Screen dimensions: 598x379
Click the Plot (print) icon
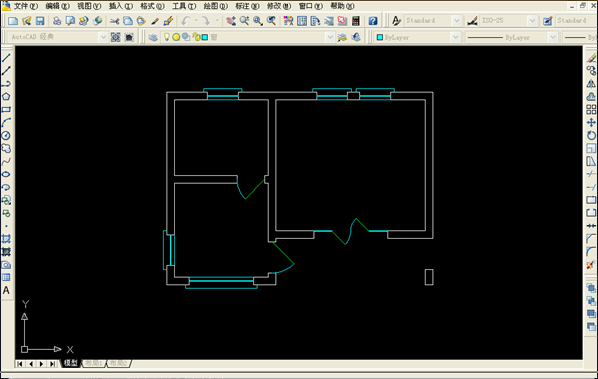57,21
